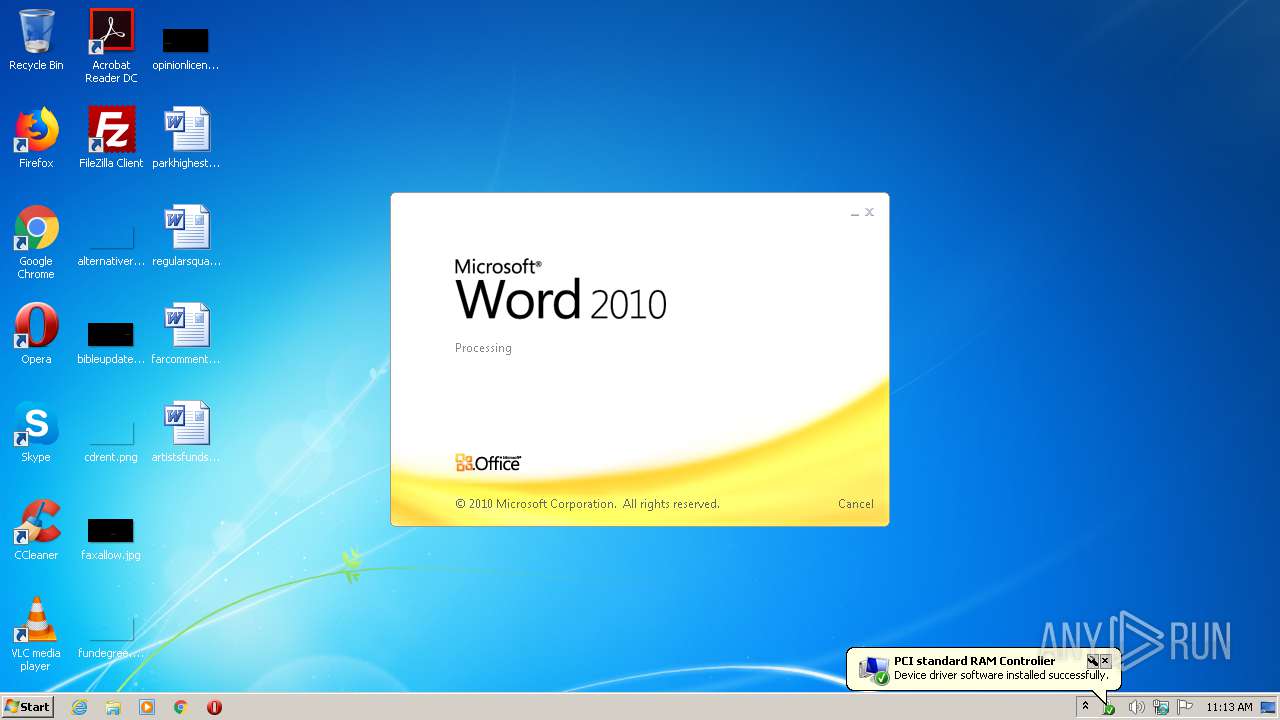Launch Opera desktop shortcut
The height and width of the screenshot is (720, 1280).
coord(36,334)
